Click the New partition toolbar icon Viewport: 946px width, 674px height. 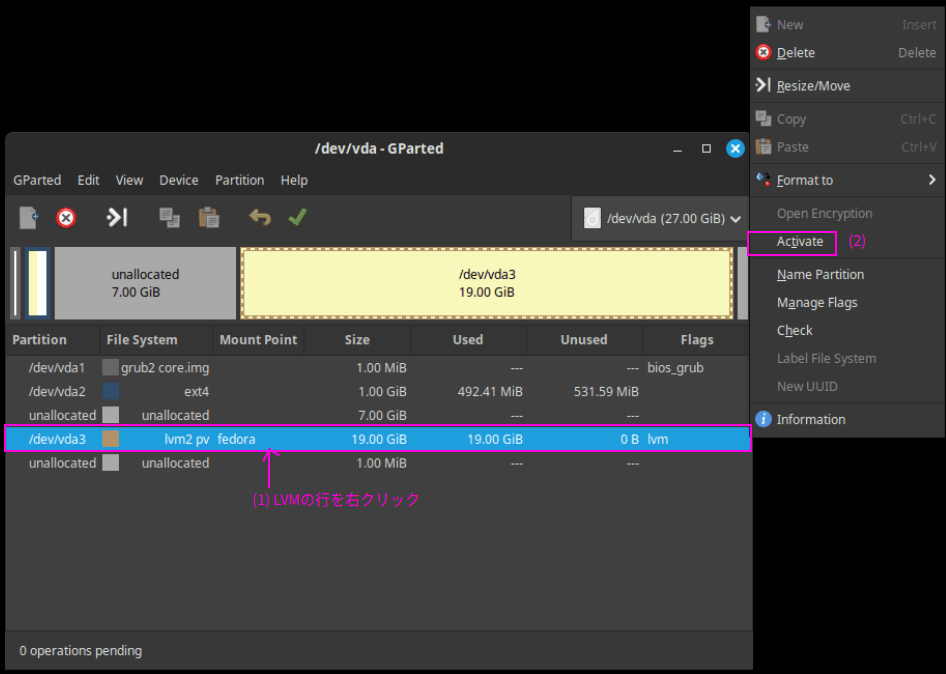28,218
